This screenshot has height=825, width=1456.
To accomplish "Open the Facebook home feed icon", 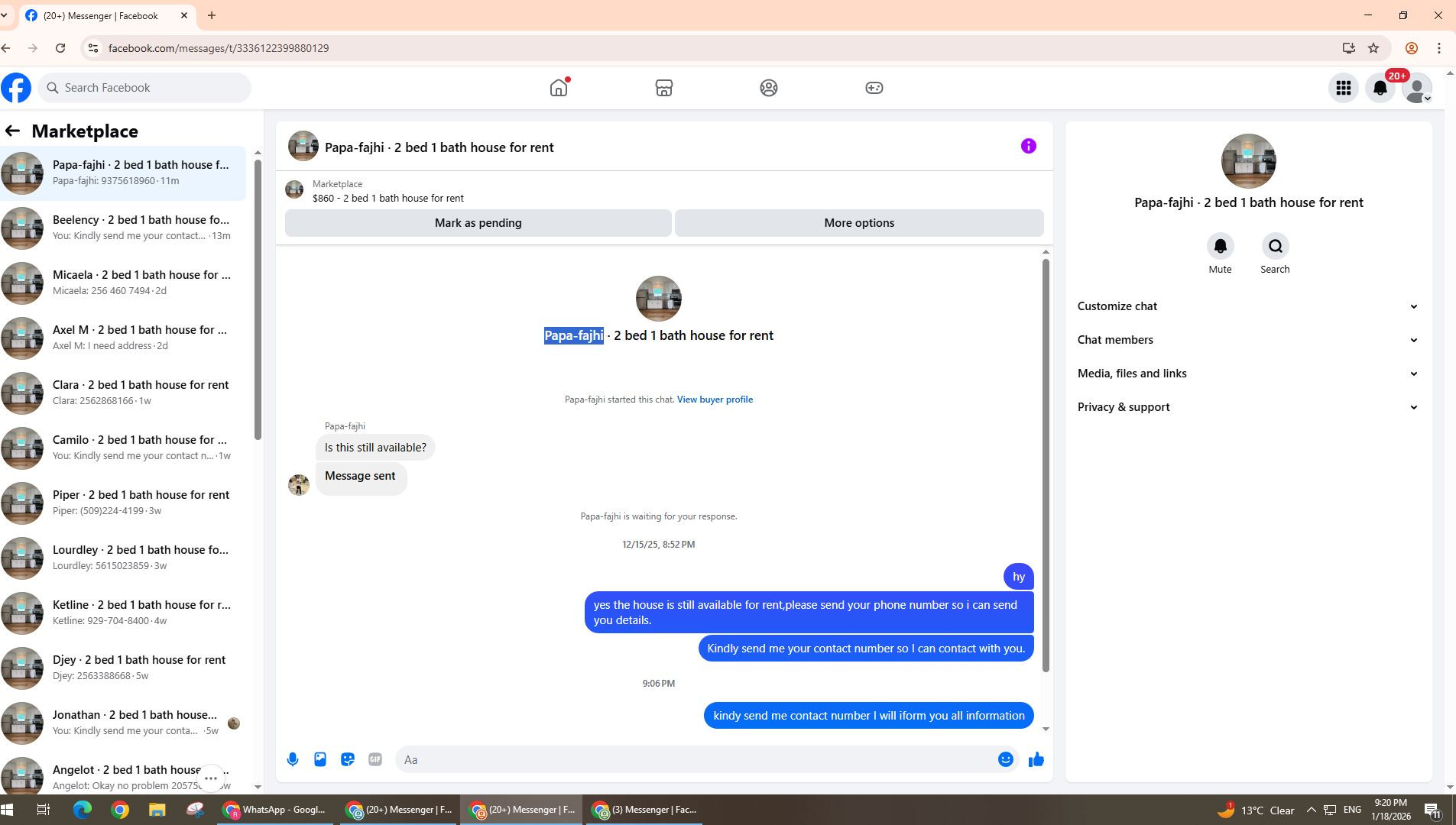I will [x=559, y=88].
